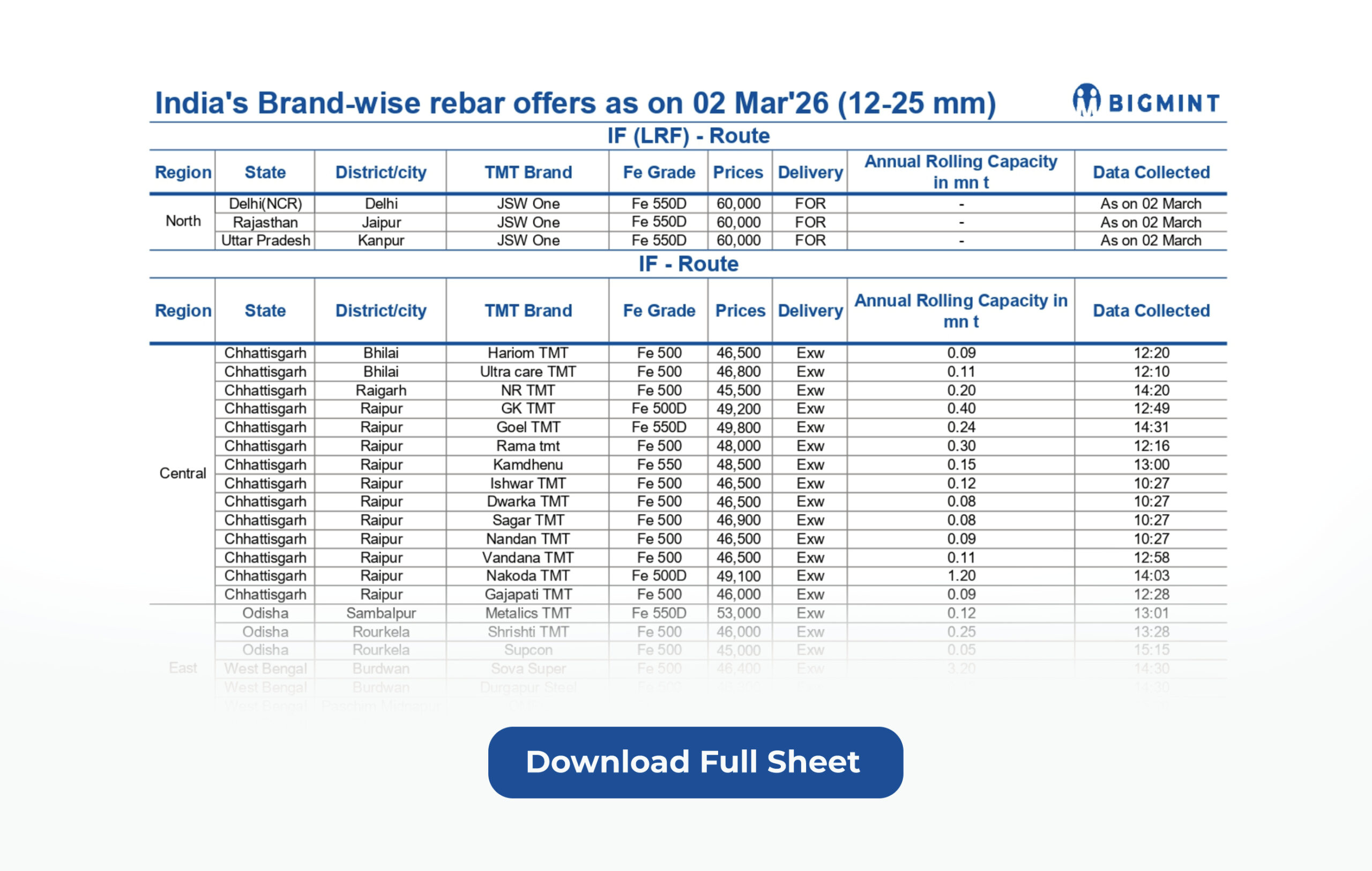Click the second table's Delivery header

(810, 311)
